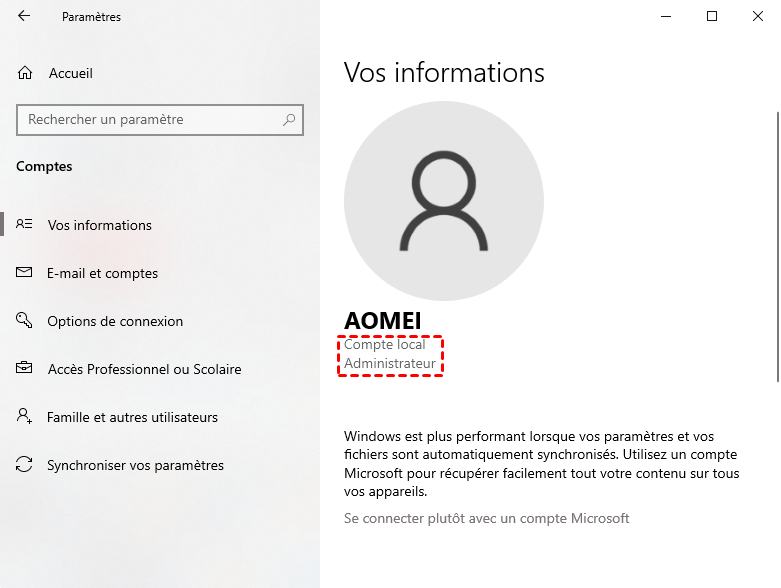The height and width of the screenshot is (588, 781).
Task: Focus the Rechercher un paramètre field
Action: pos(150,120)
